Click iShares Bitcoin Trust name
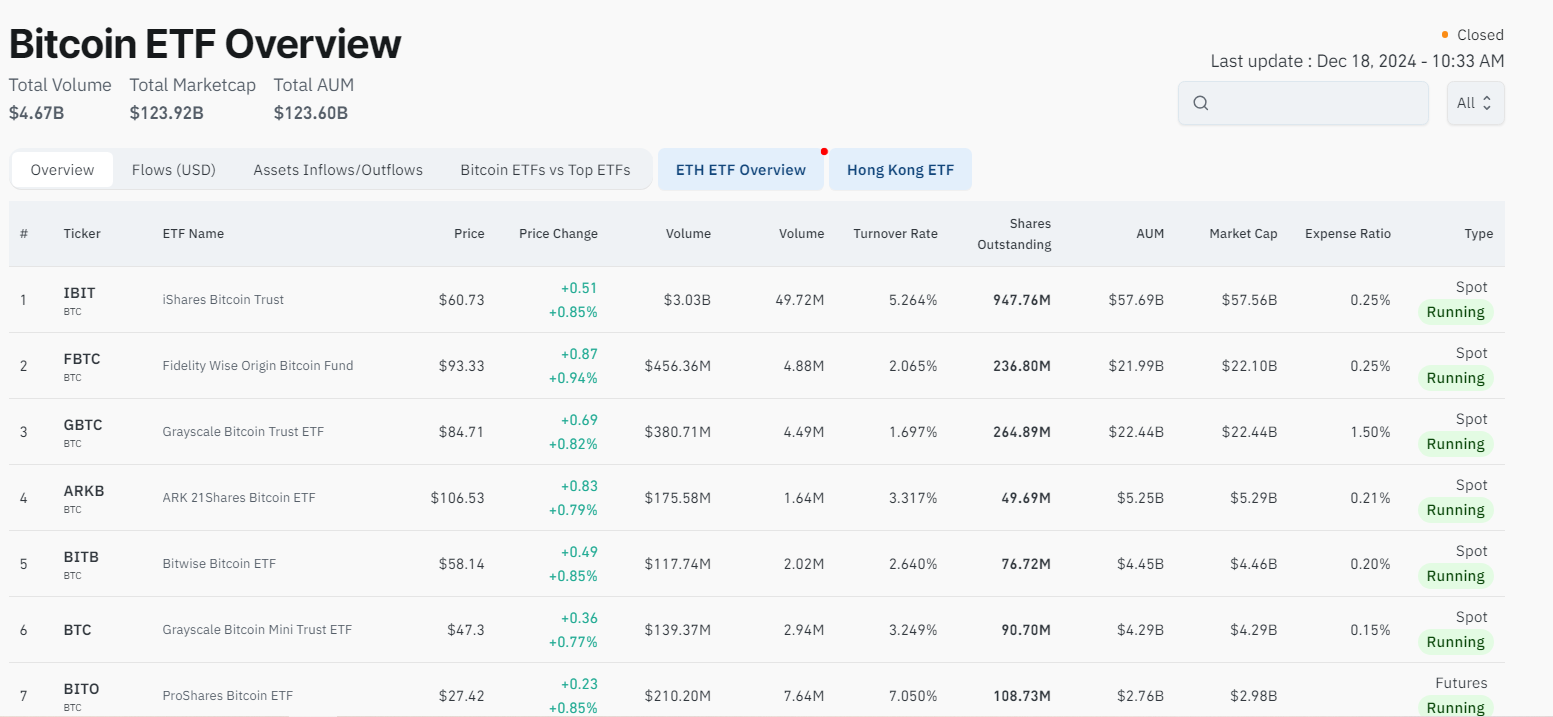 tap(223, 300)
